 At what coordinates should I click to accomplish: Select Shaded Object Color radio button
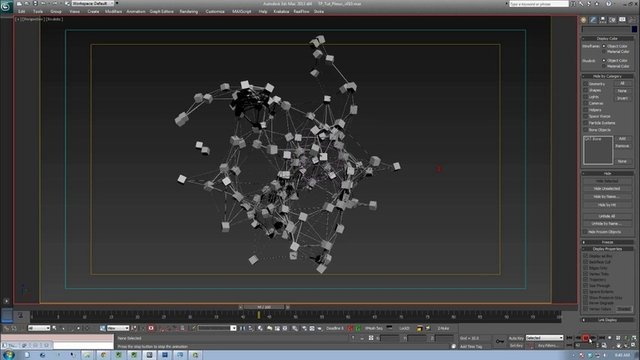coord(604,60)
